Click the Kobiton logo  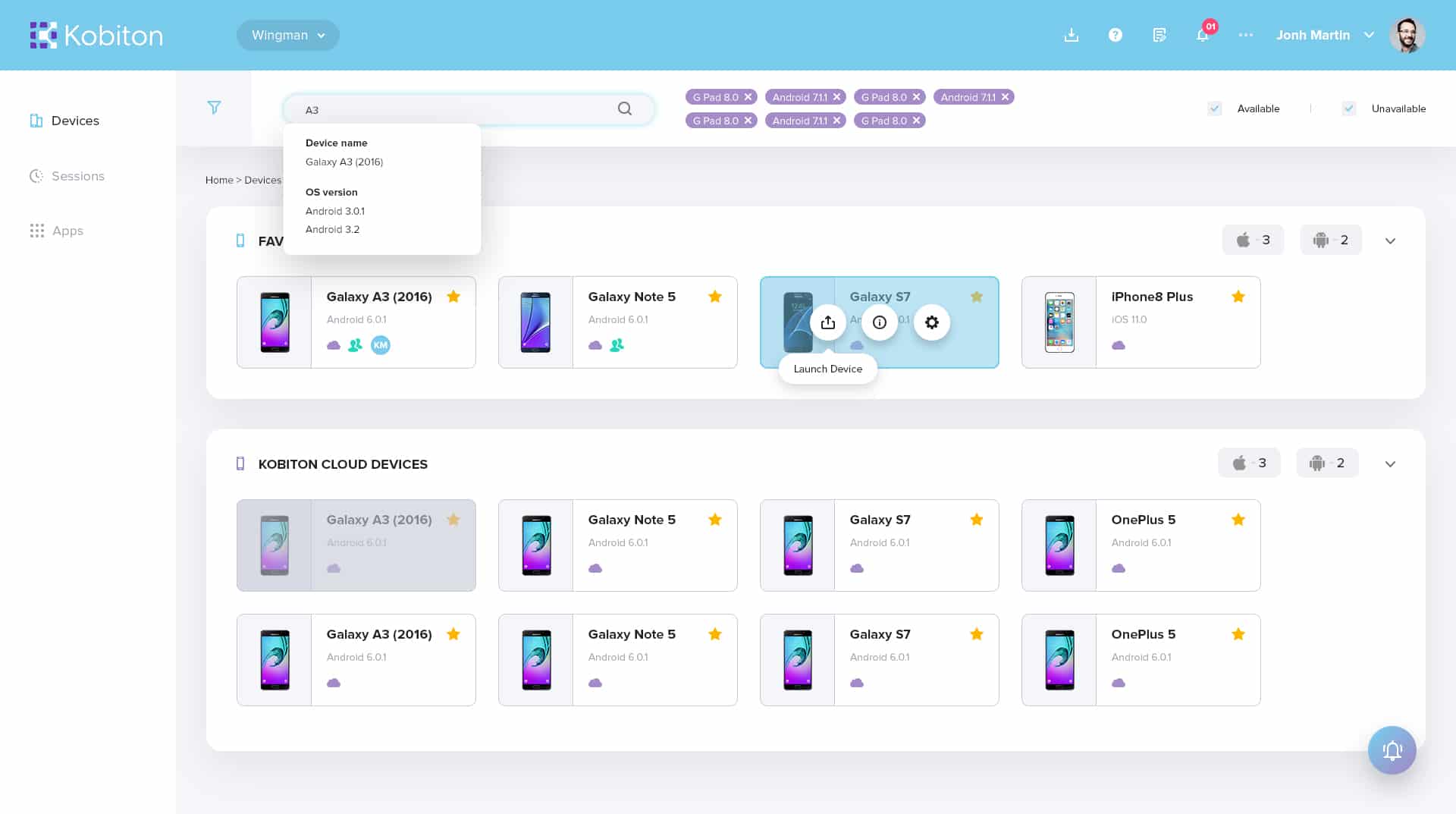click(96, 36)
